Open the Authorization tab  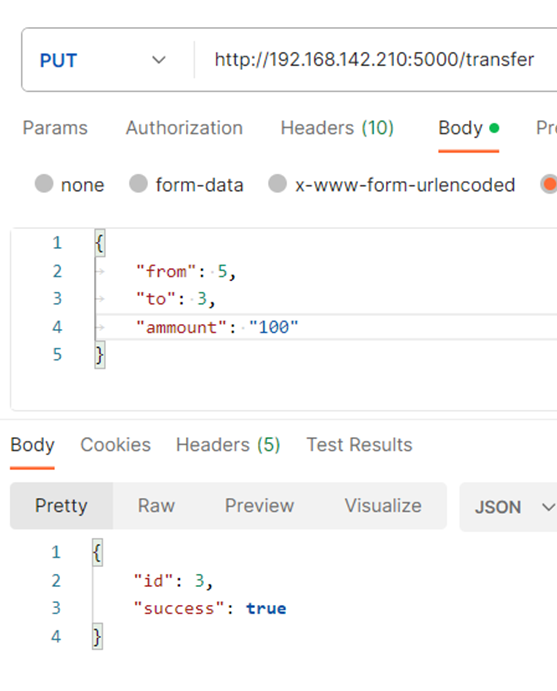(x=184, y=128)
